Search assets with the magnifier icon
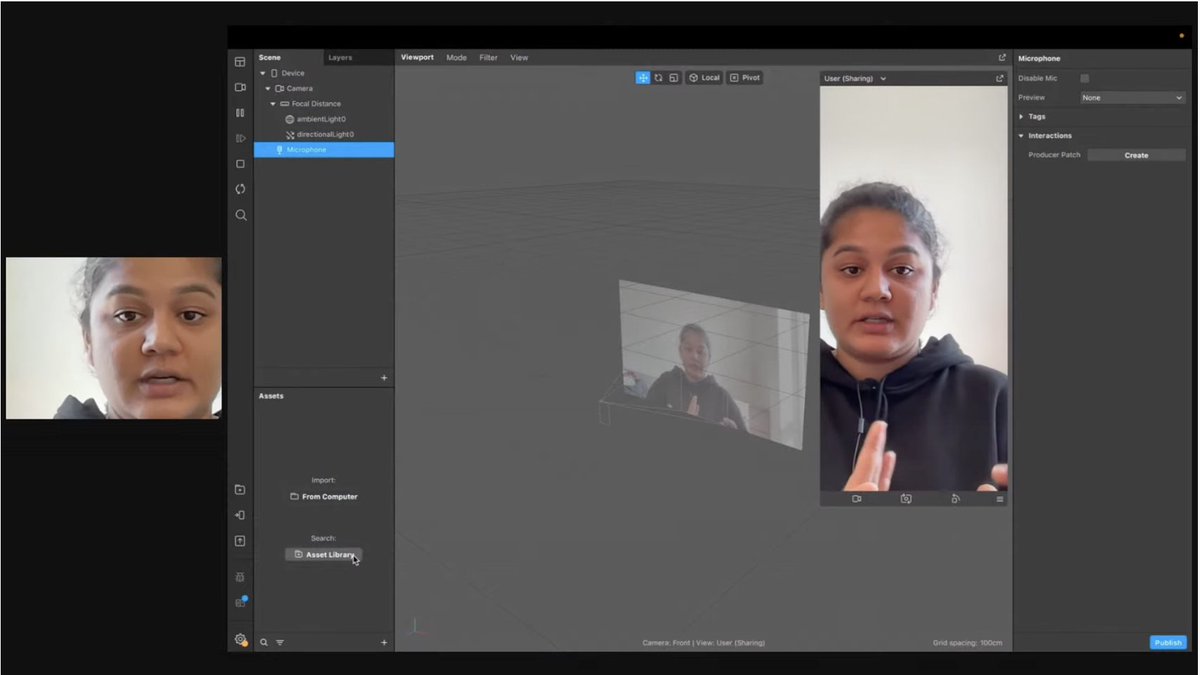Viewport: 1200px width, 675px height. (x=264, y=643)
